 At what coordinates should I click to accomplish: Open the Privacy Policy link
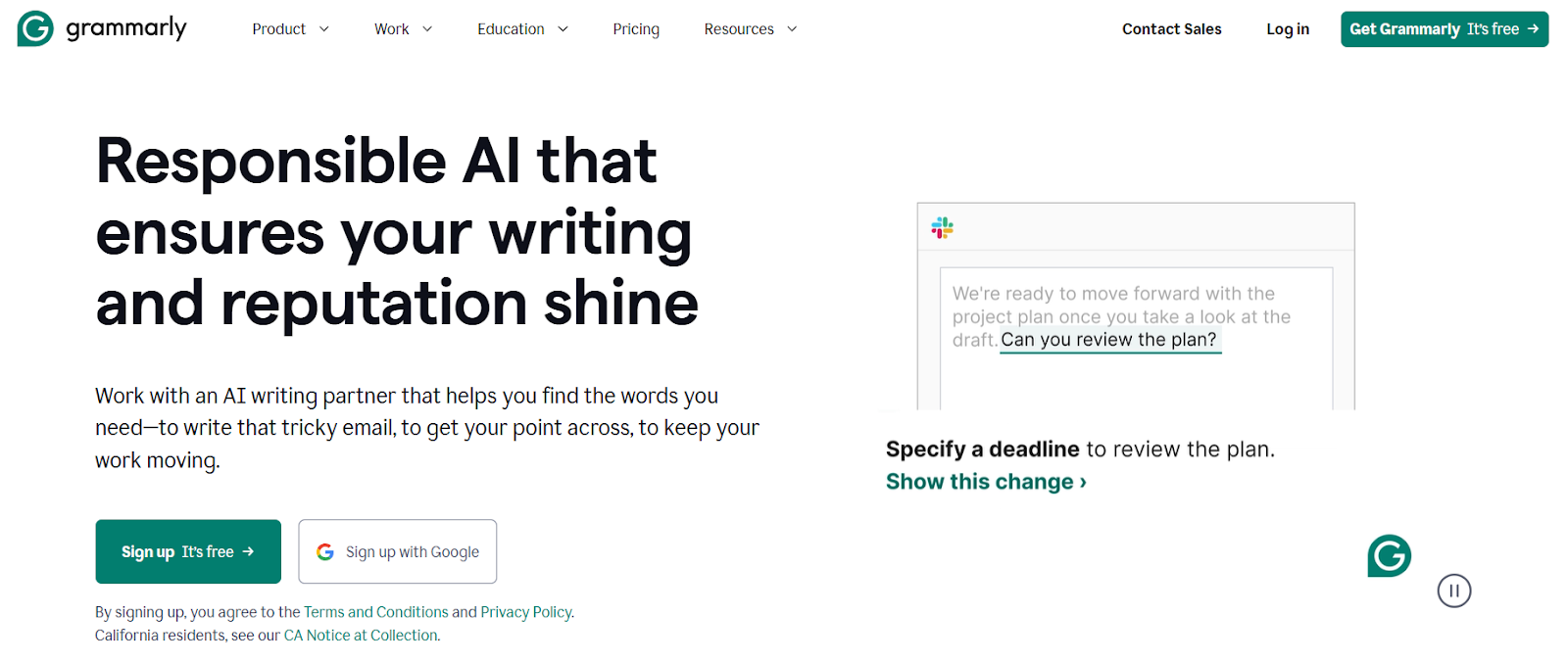[525, 612]
